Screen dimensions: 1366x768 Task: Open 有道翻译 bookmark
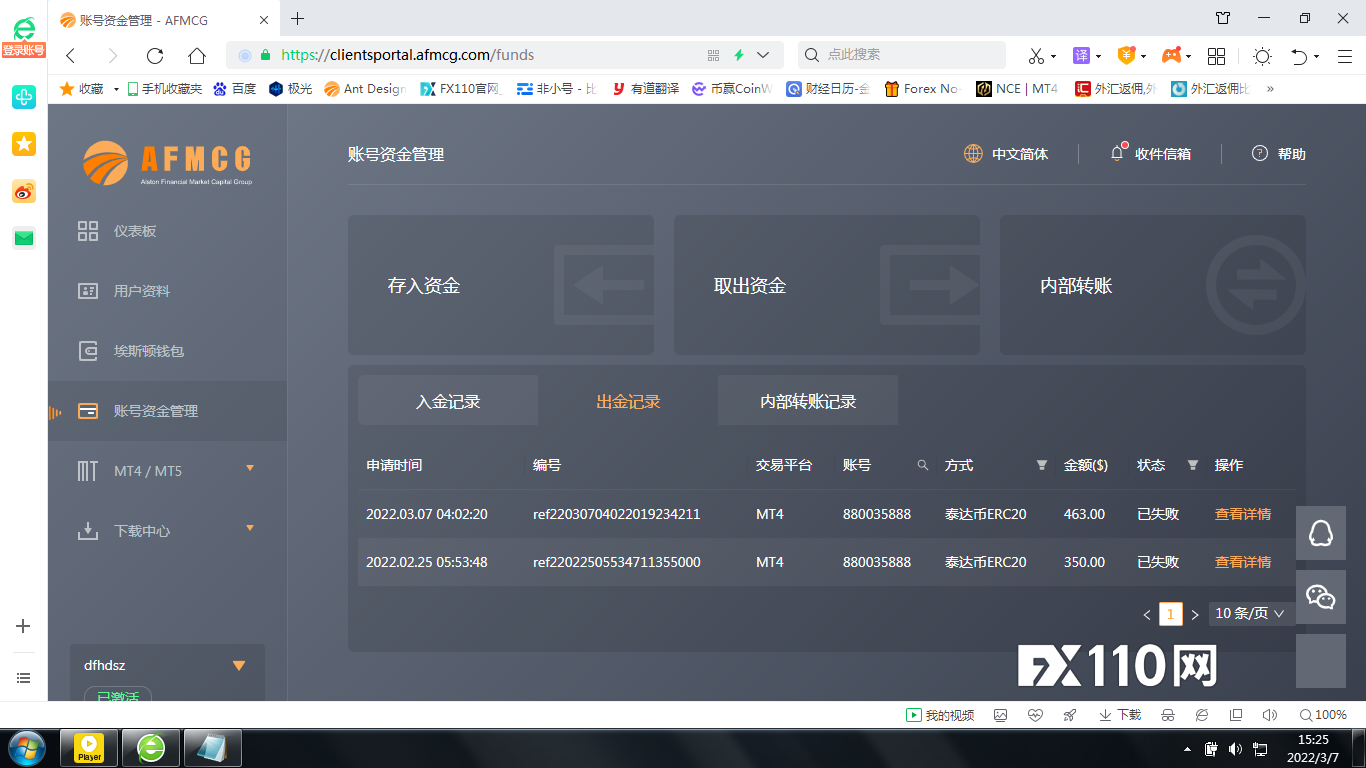pyautogui.click(x=646, y=89)
